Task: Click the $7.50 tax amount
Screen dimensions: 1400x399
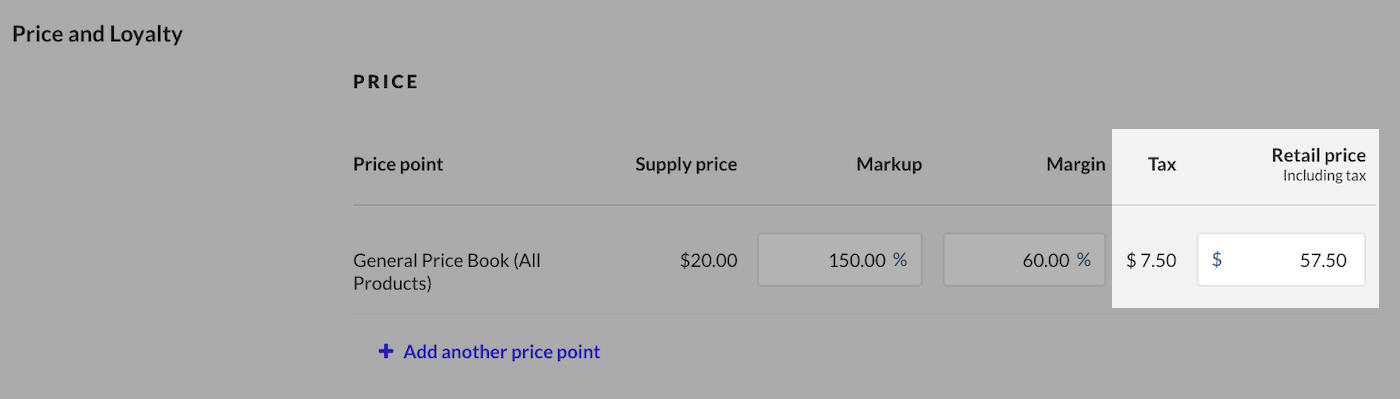Action: click(1151, 260)
